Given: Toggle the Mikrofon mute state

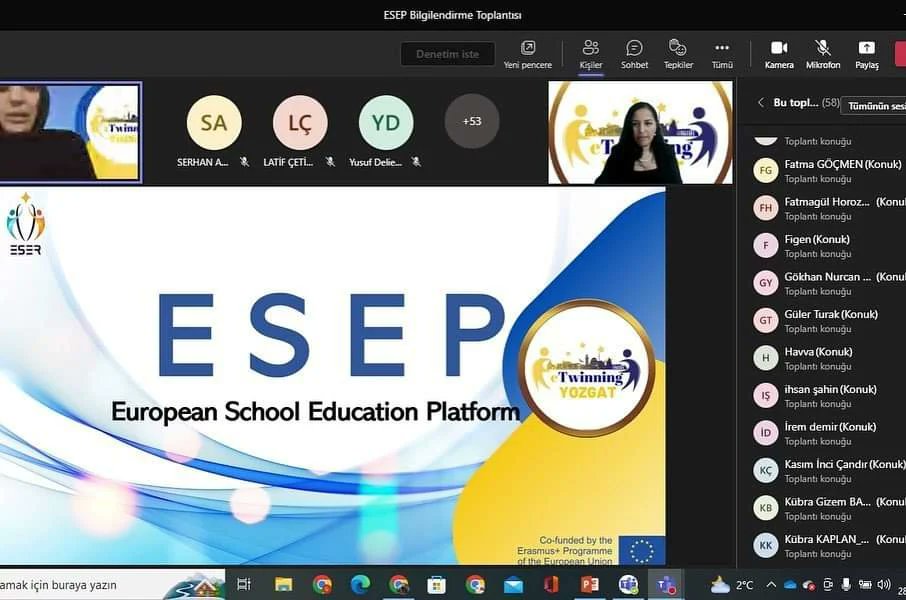Looking at the screenshot, I should click(x=823, y=54).
